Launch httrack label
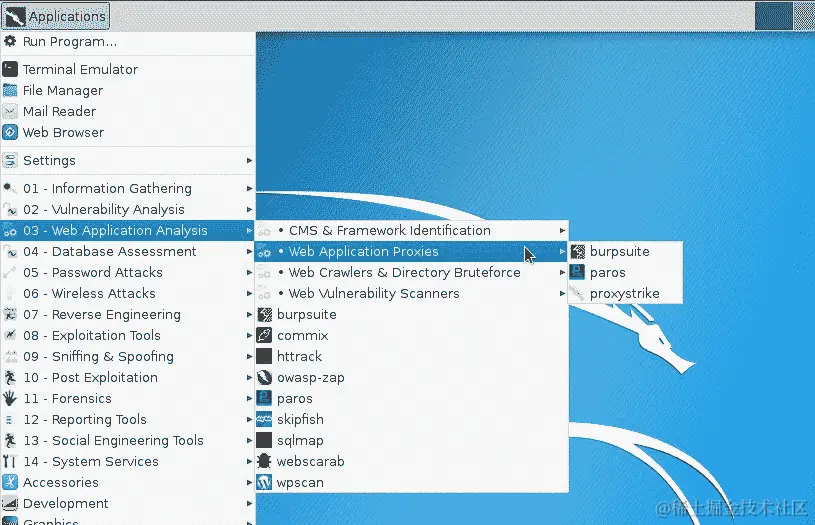 (299, 356)
